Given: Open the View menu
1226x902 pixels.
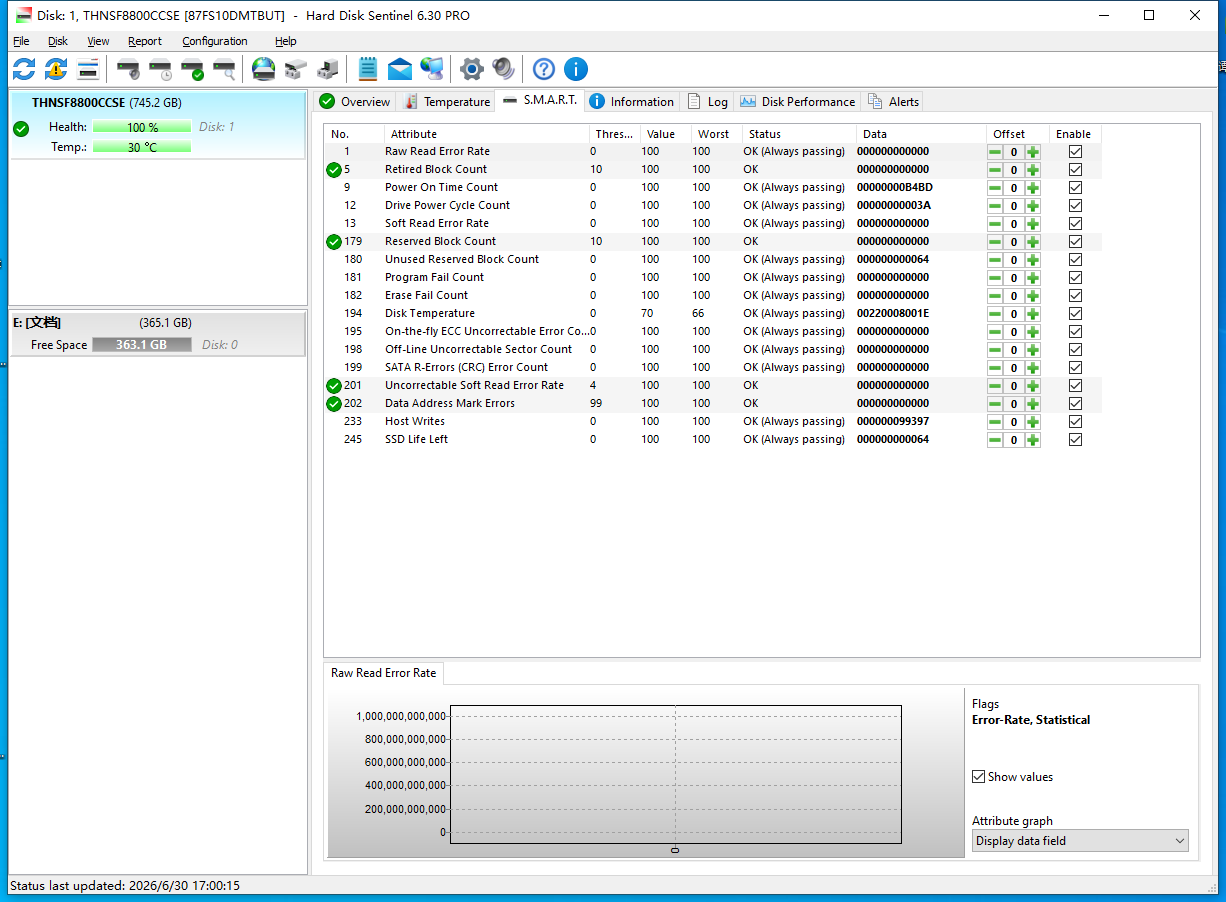Looking at the screenshot, I should coord(98,41).
